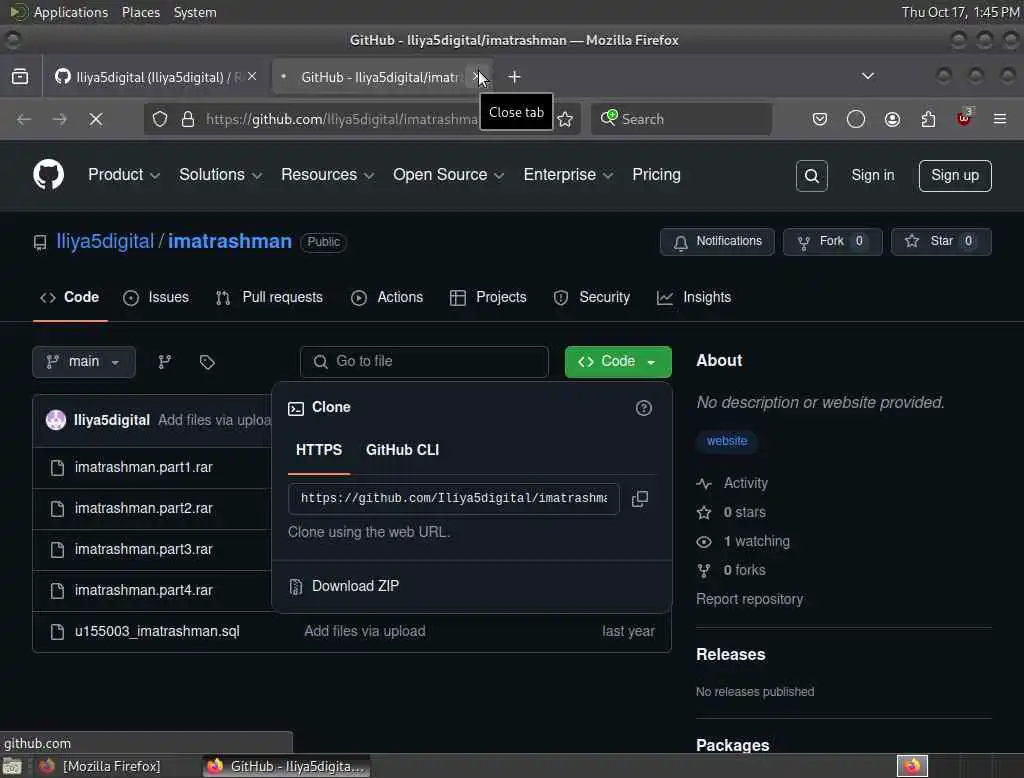Expand the Product menu
Viewport: 1024px width, 778px height.
[123, 175]
